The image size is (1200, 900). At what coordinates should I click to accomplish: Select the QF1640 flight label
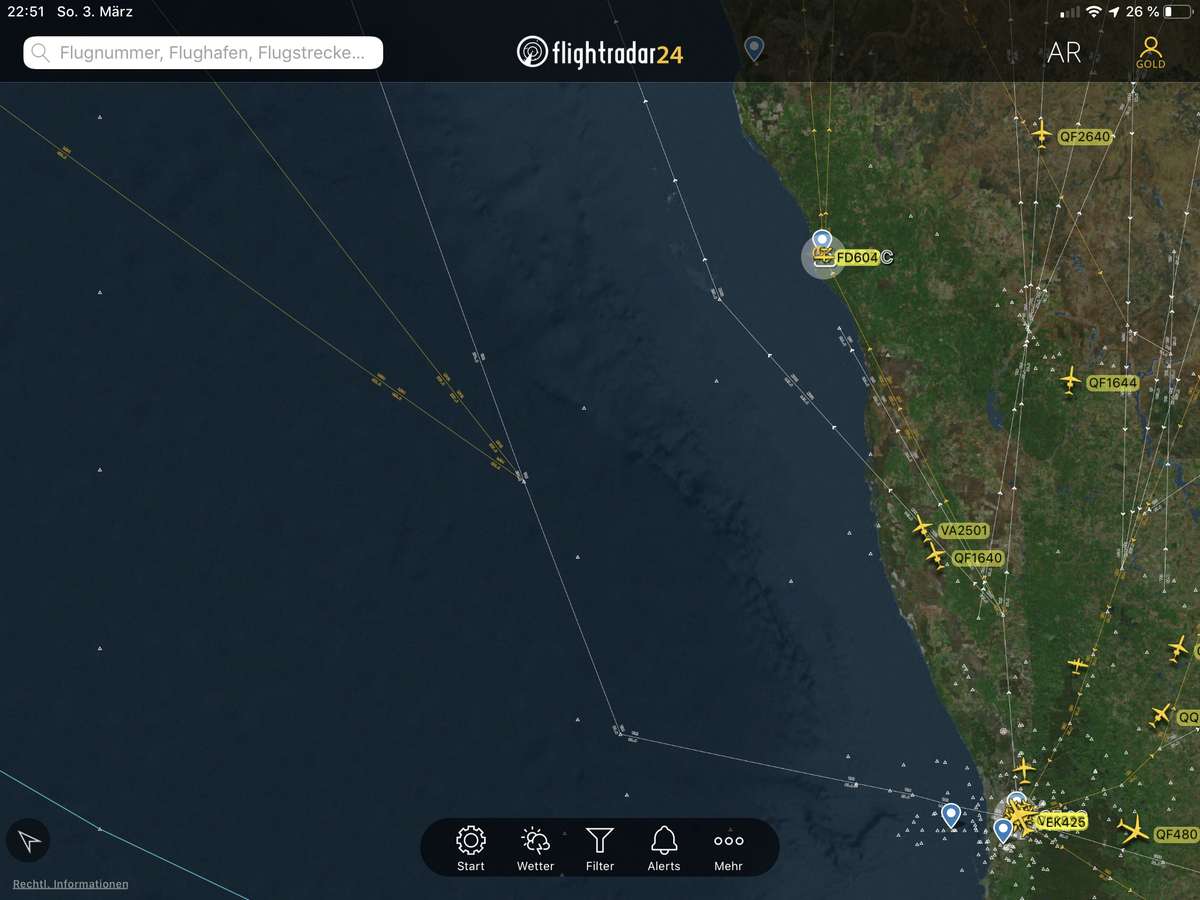[977, 558]
